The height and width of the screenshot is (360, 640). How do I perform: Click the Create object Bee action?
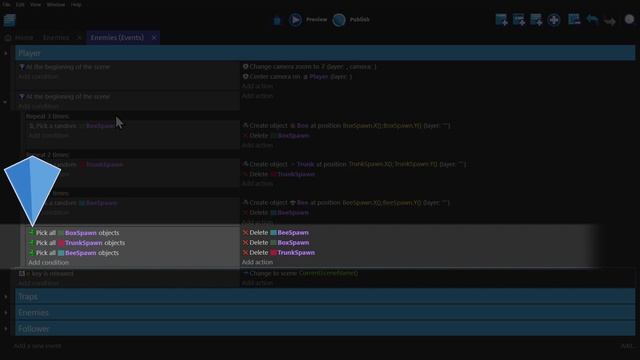pyautogui.click(x=346, y=202)
